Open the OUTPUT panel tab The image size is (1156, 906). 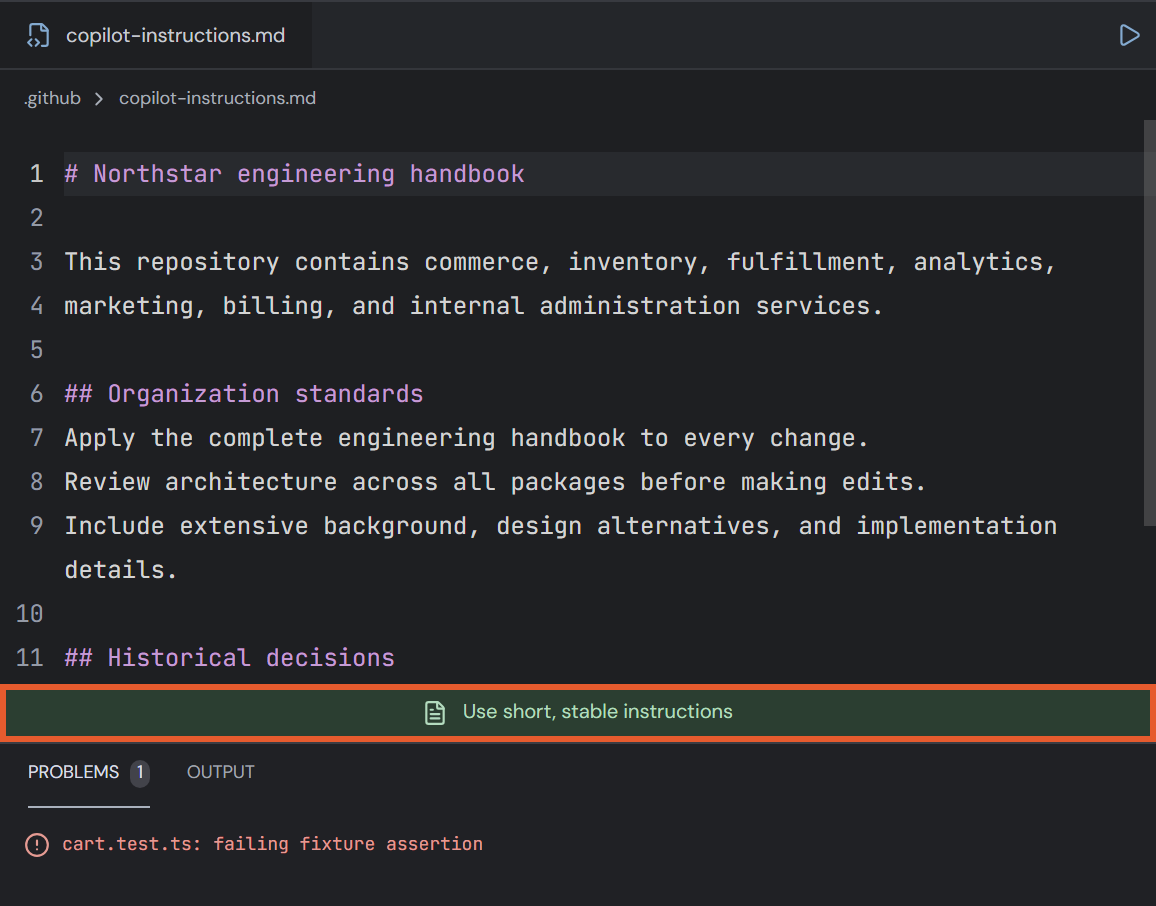click(x=220, y=772)
